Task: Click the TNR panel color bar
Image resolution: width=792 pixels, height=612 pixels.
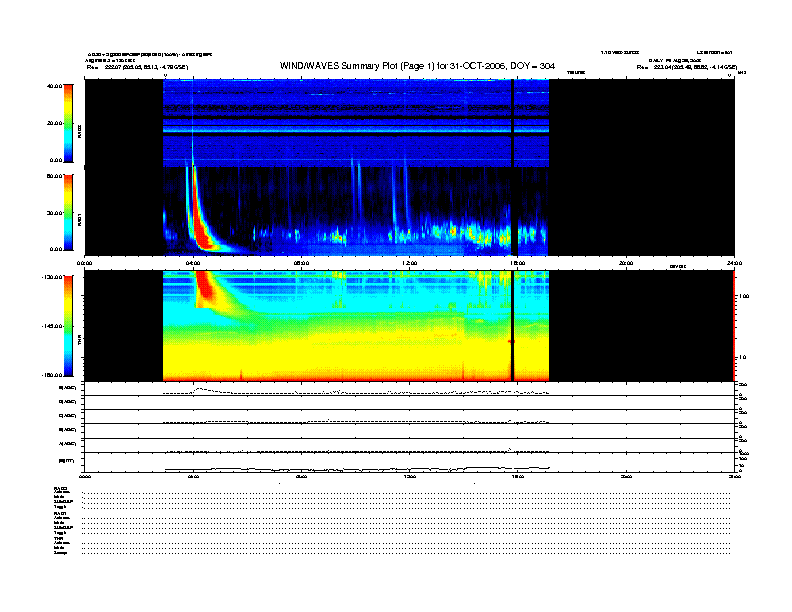Action: [69, 326]
